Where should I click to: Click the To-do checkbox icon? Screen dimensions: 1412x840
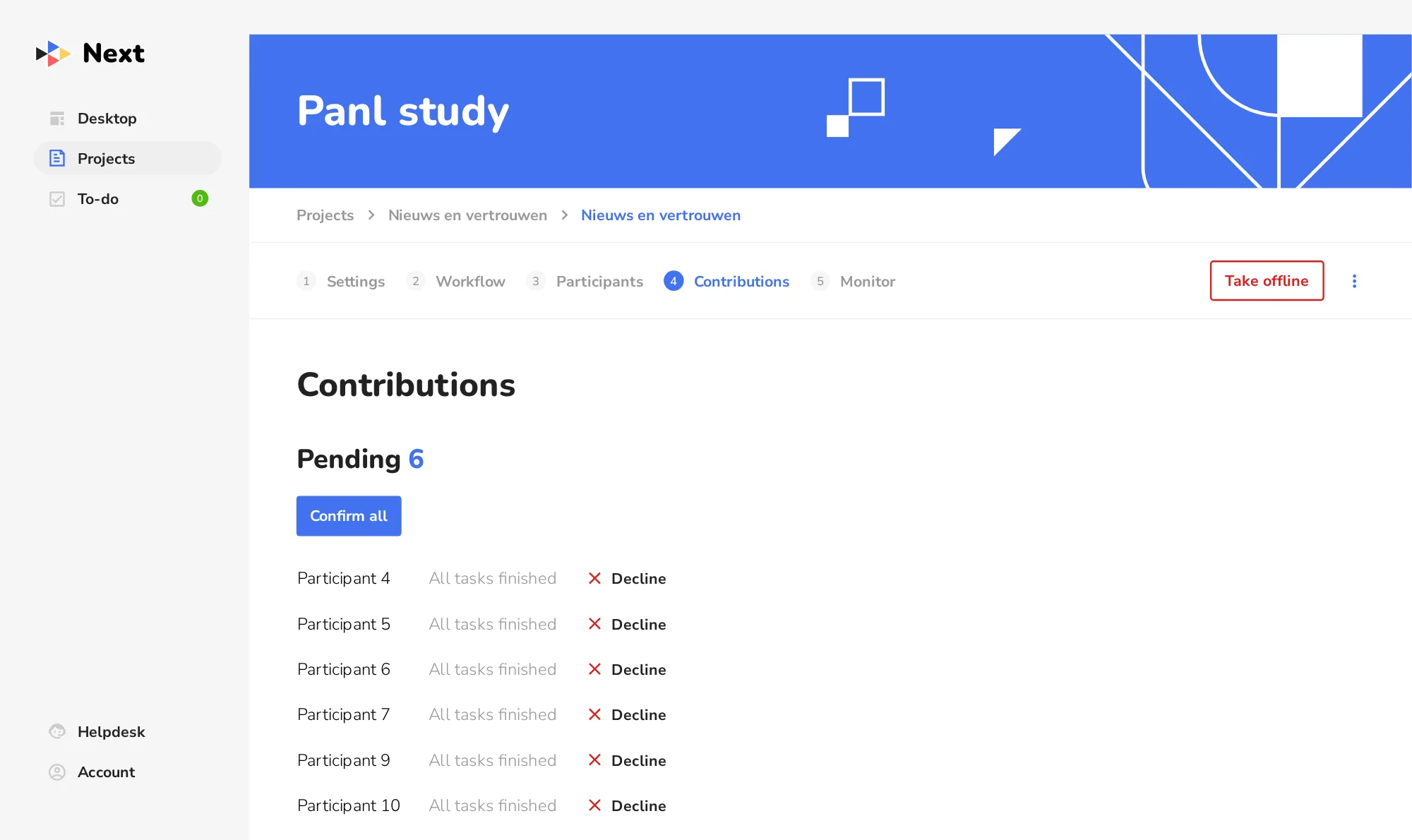point(57,199)
